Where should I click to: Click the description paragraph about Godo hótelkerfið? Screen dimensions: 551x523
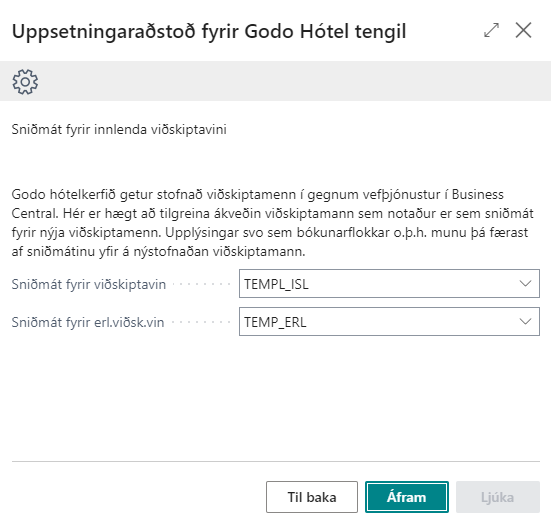pos(273,223)
